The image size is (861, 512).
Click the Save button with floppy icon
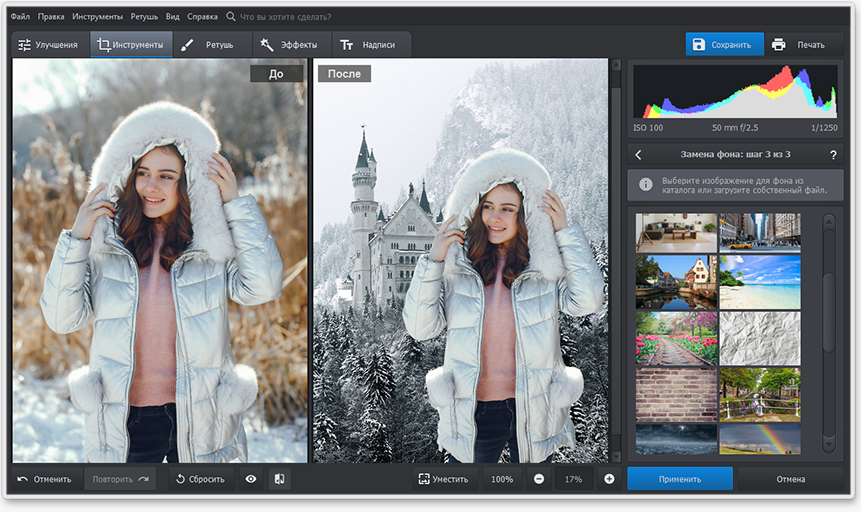723,45
